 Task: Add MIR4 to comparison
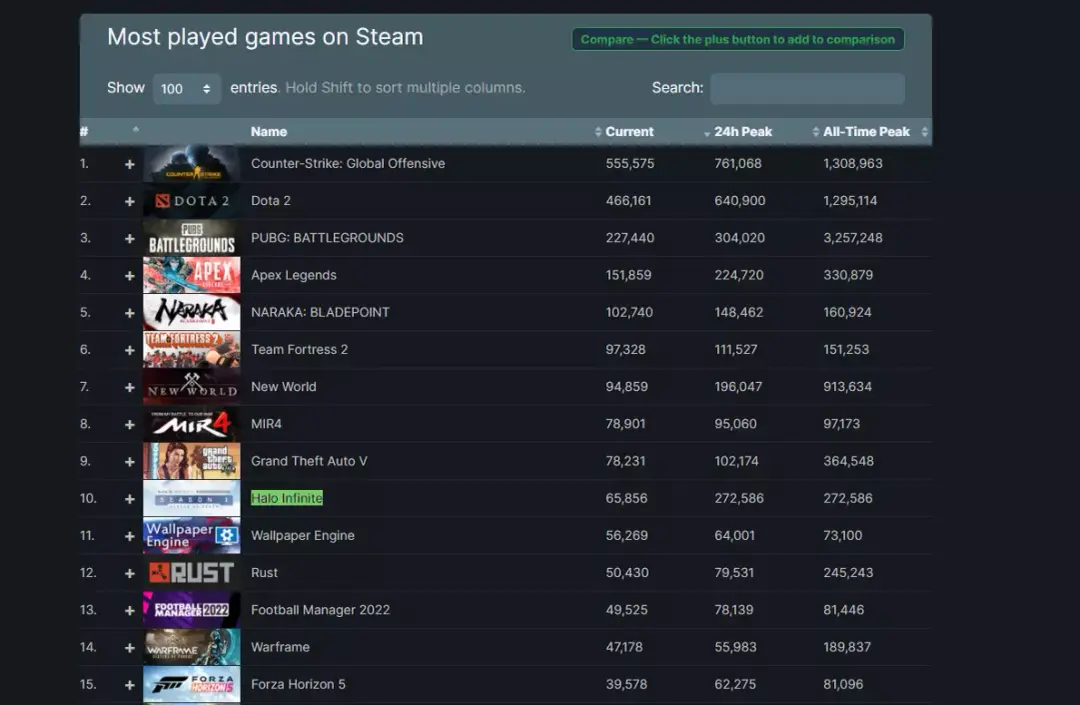pos(129,424)
